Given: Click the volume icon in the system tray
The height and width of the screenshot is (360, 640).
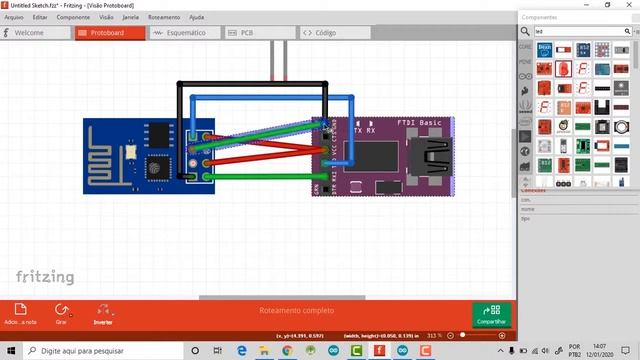Looking at the screenshot, I should (546, 351).
